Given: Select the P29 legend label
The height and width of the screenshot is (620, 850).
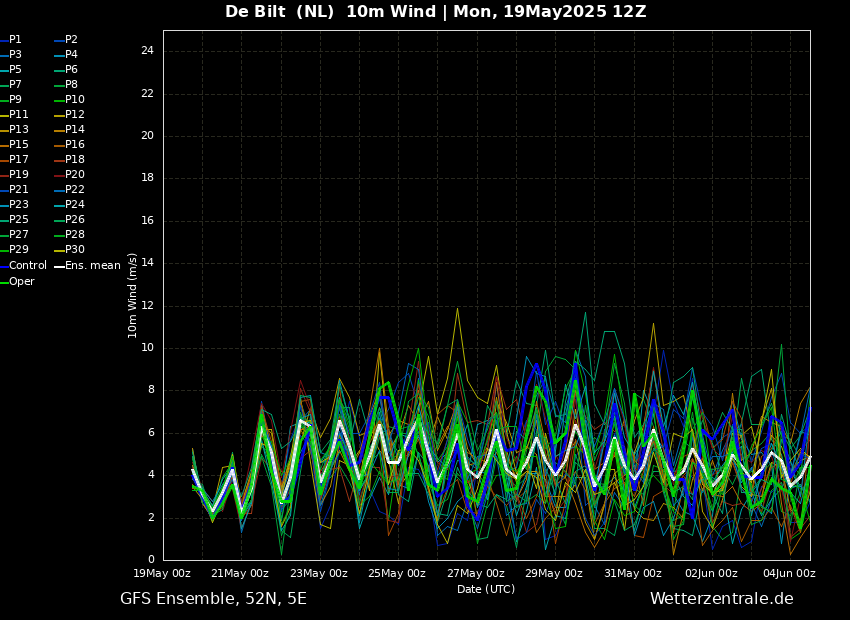Looking at the screenshot, I should pyautogui.click(x=18, y=249).
